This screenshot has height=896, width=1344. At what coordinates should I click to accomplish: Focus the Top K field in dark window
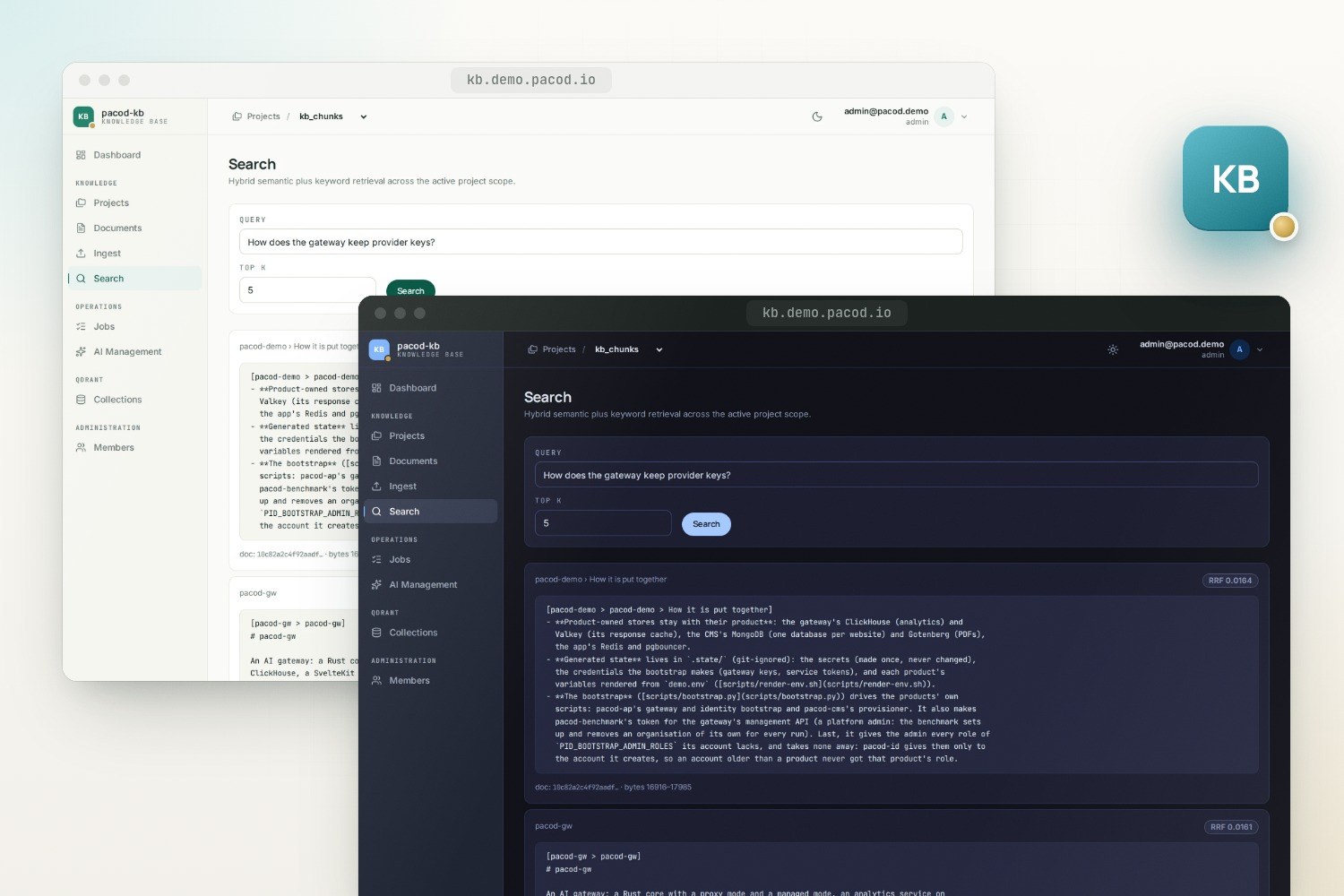[x=603, y=523]
